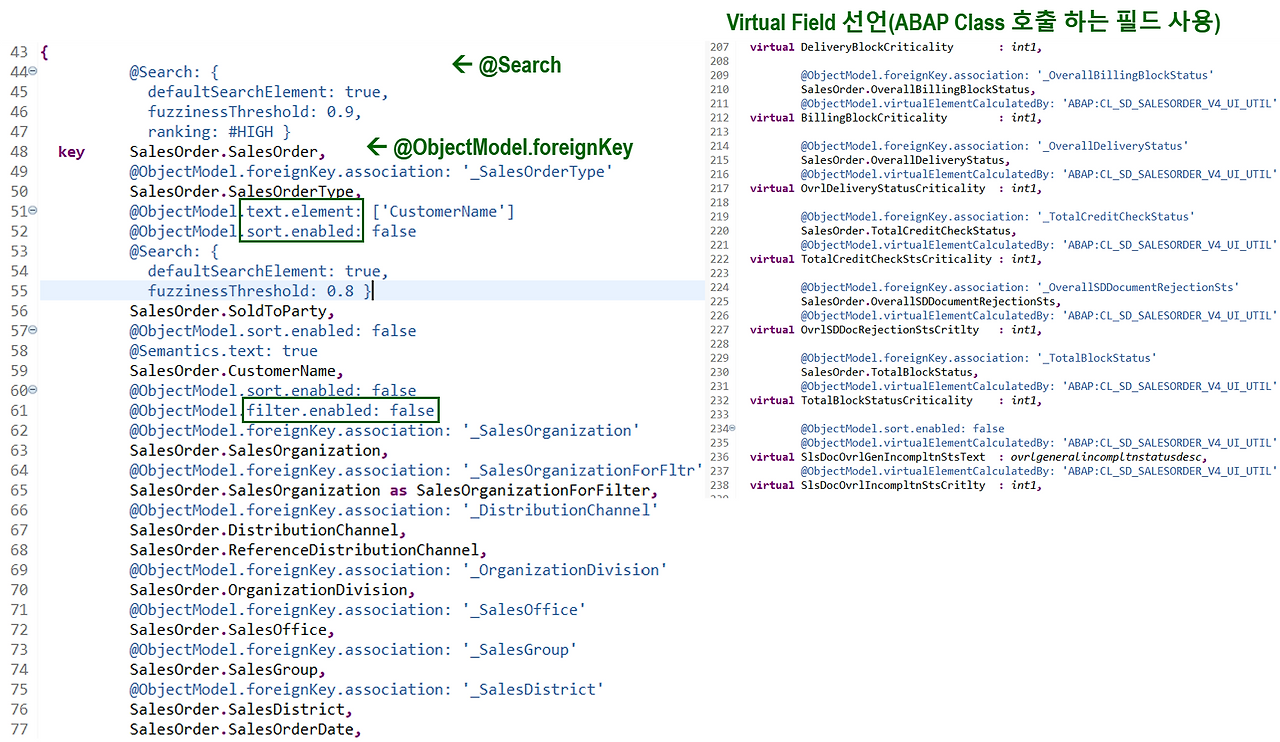Click 'SalesOrder.SalesOrderType,' on line 50
1280x742 pixels.
246,192
